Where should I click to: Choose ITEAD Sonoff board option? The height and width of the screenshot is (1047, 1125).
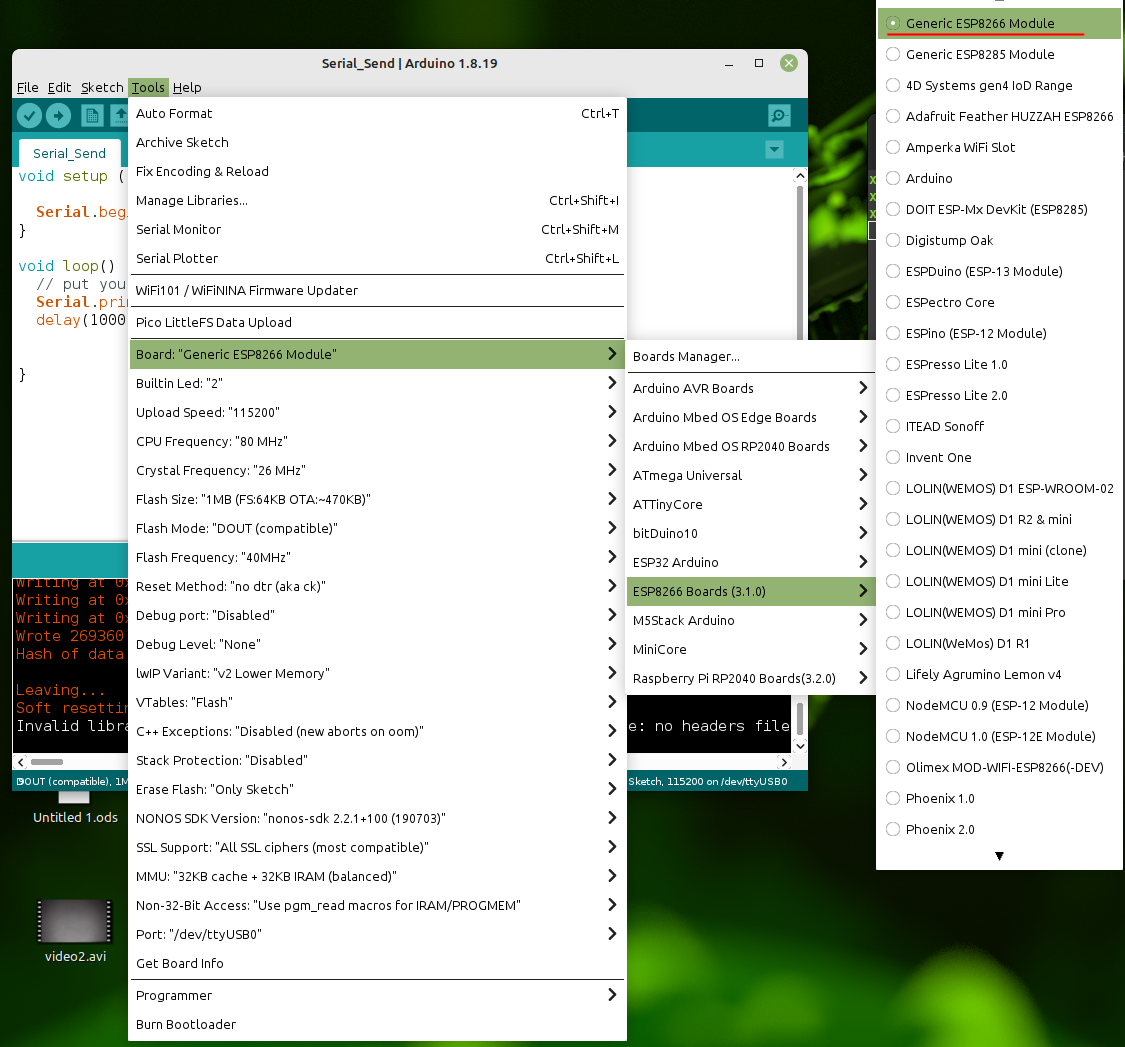pyautogui.click(x=999, y=426)
